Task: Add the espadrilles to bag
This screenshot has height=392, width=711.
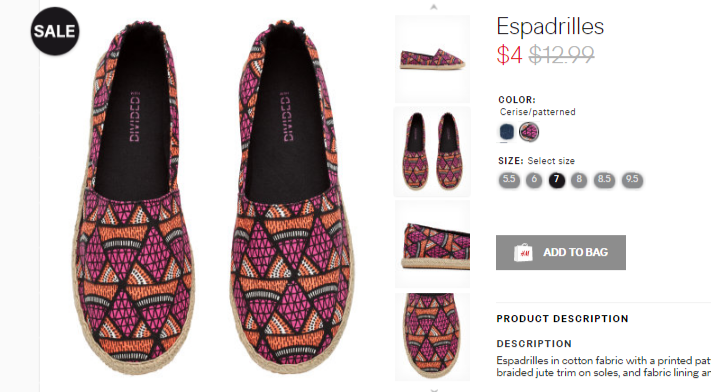Action: click(x=561, y=252)
